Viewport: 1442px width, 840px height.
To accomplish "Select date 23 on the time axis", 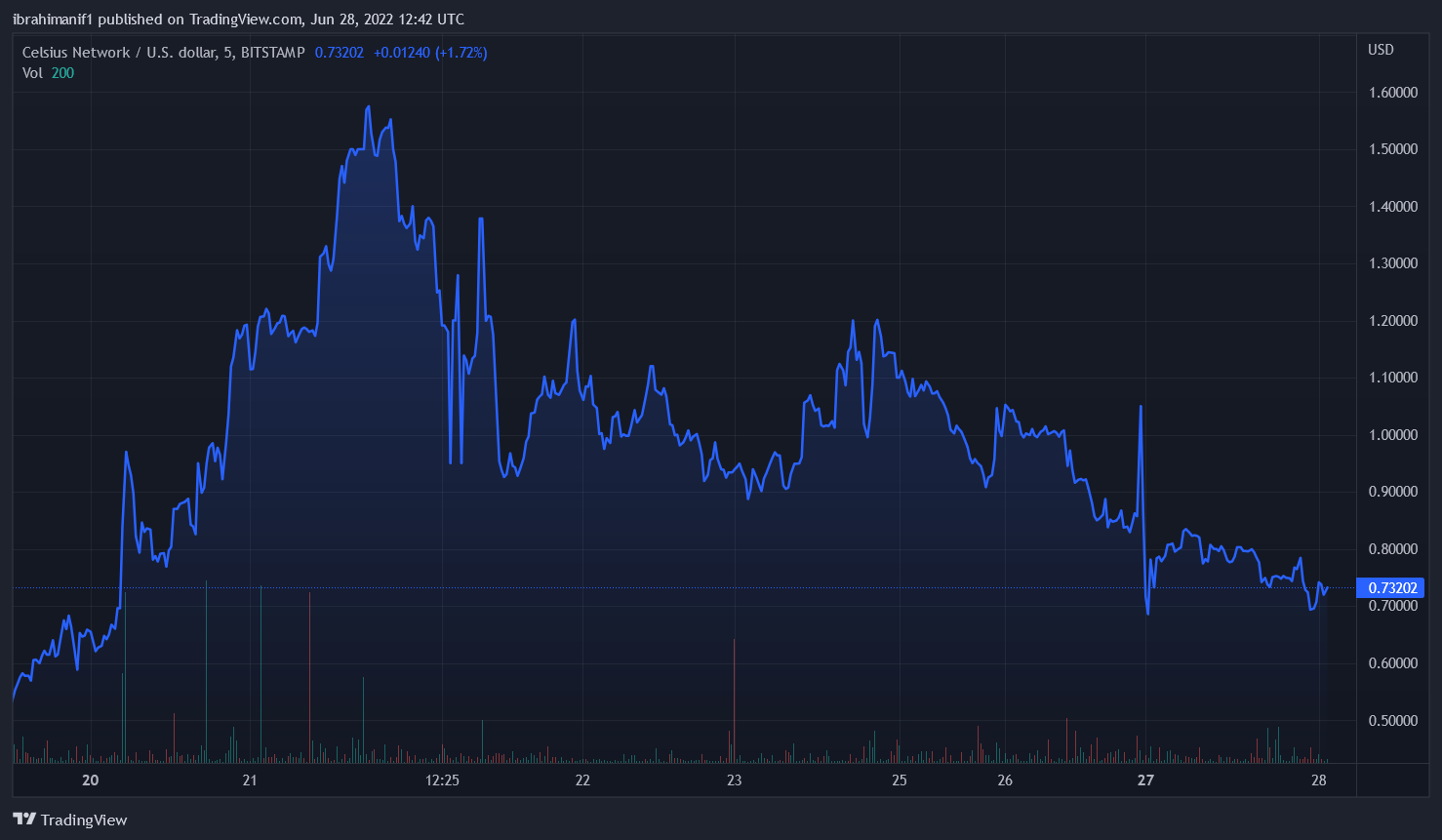I will point(734,780).
